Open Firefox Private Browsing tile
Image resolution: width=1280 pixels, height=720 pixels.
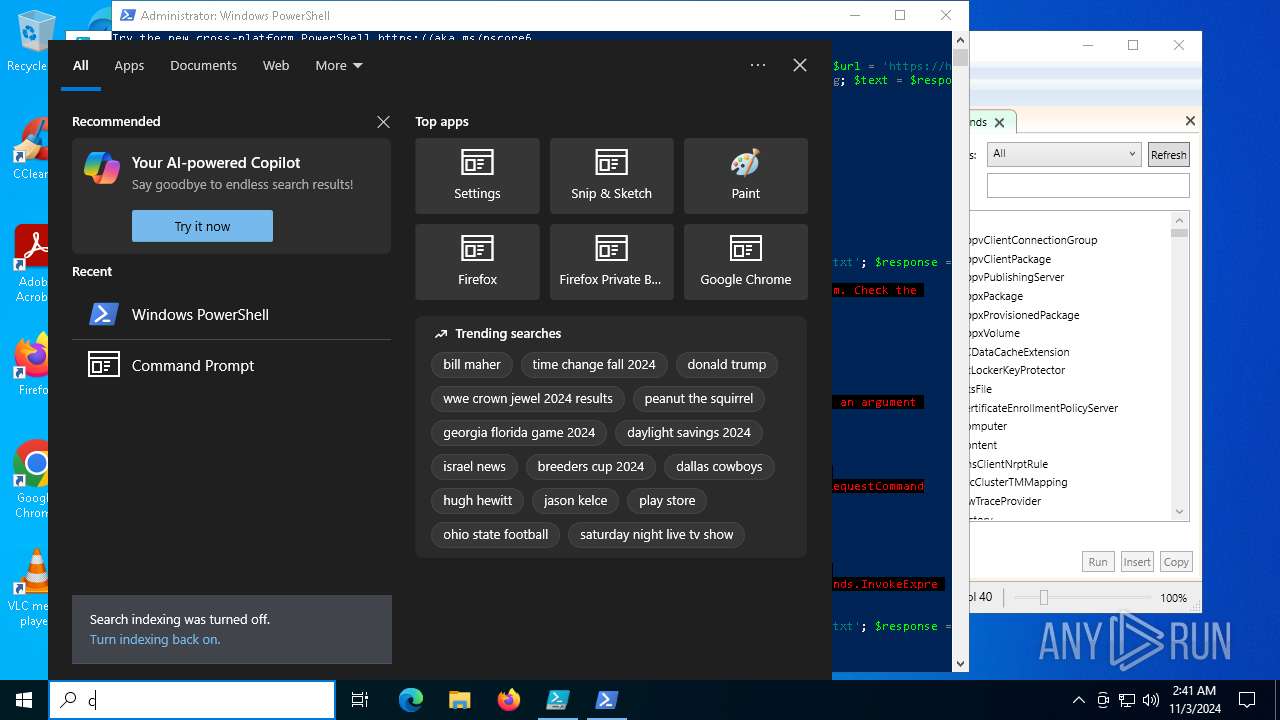pyautogui.click(x=611, y=262)
